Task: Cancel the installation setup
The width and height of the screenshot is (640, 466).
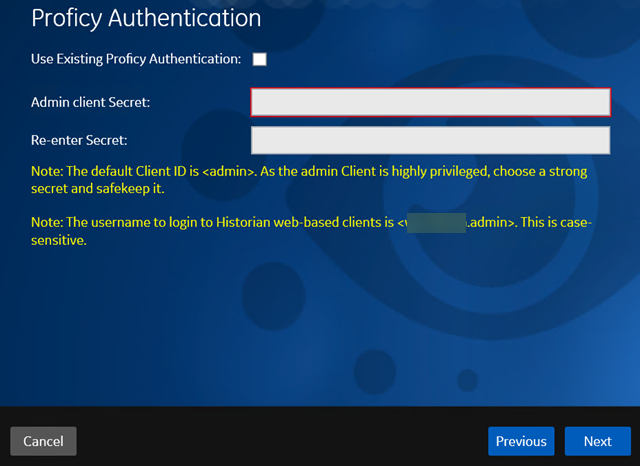Action: [43, 441]
